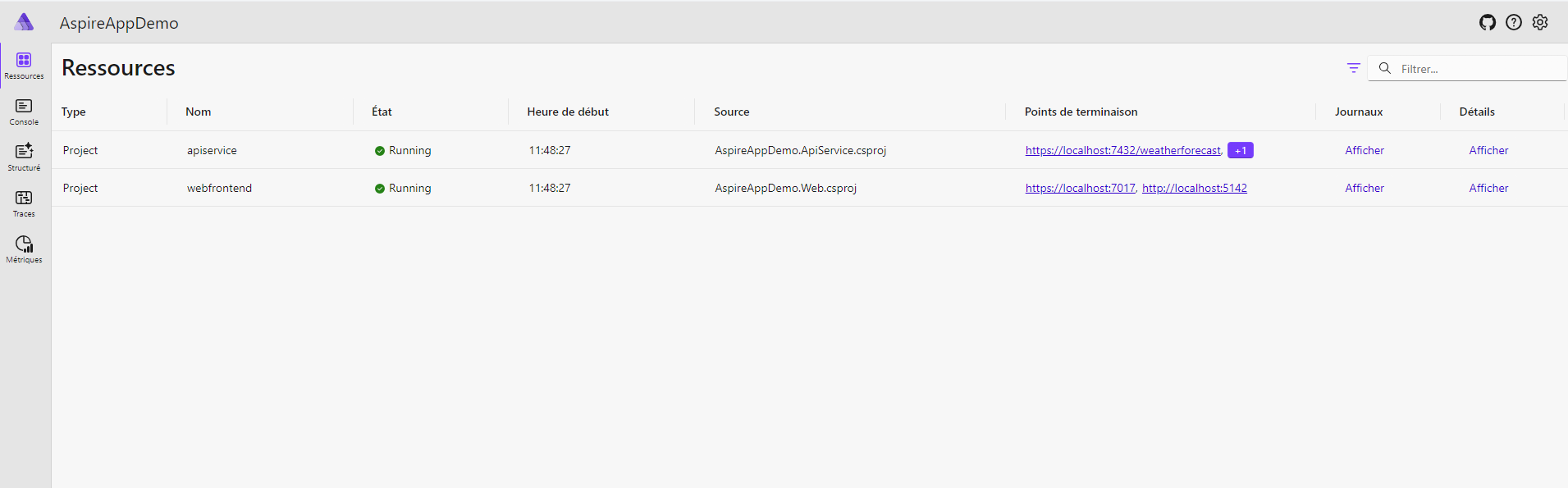This screenshot has width=1568, height=488.
Task: Open the http://localhost:5142 endpoint link
Action: 1194,189
